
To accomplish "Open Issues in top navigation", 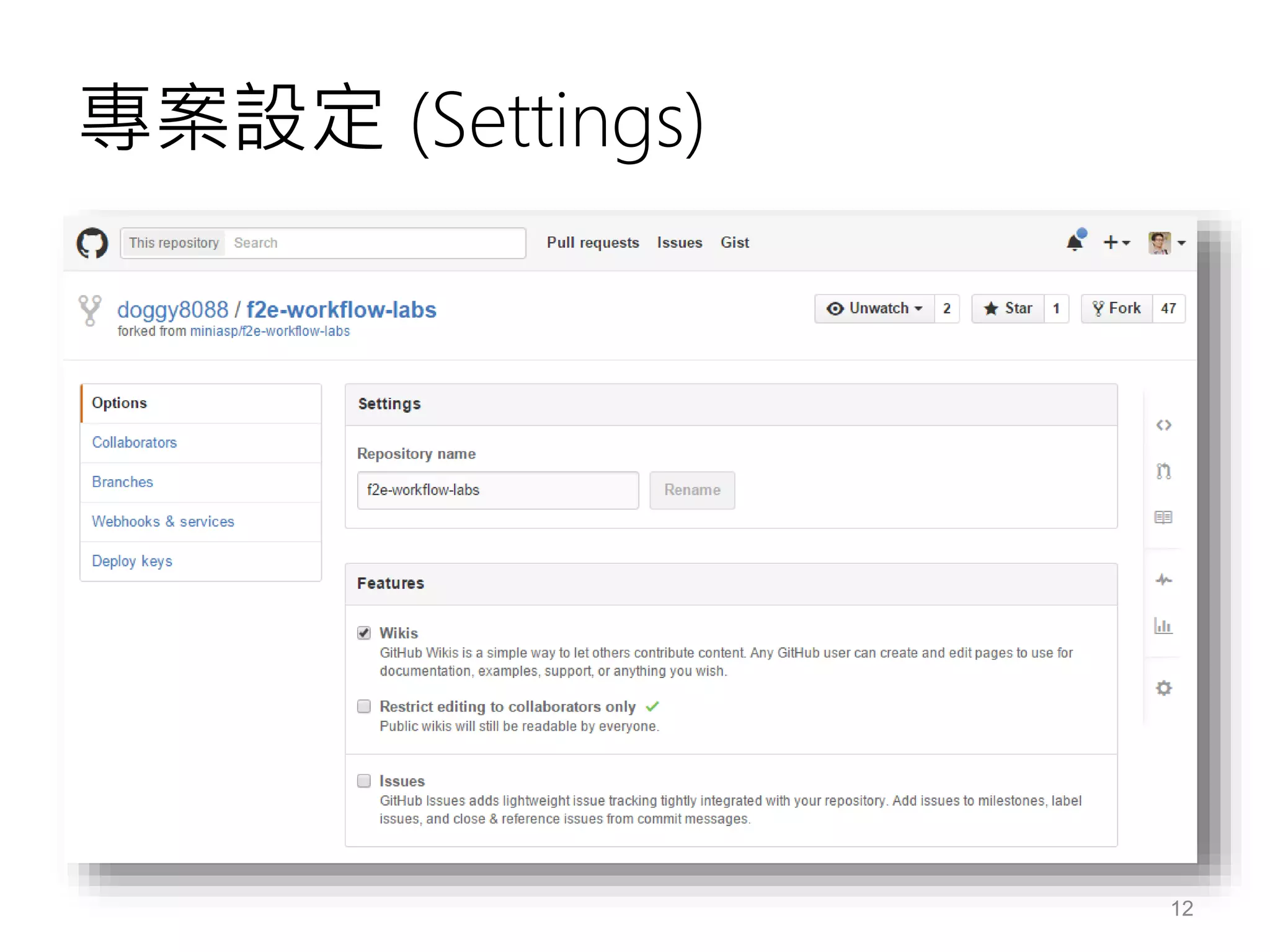I will click(x=680, y=243).
